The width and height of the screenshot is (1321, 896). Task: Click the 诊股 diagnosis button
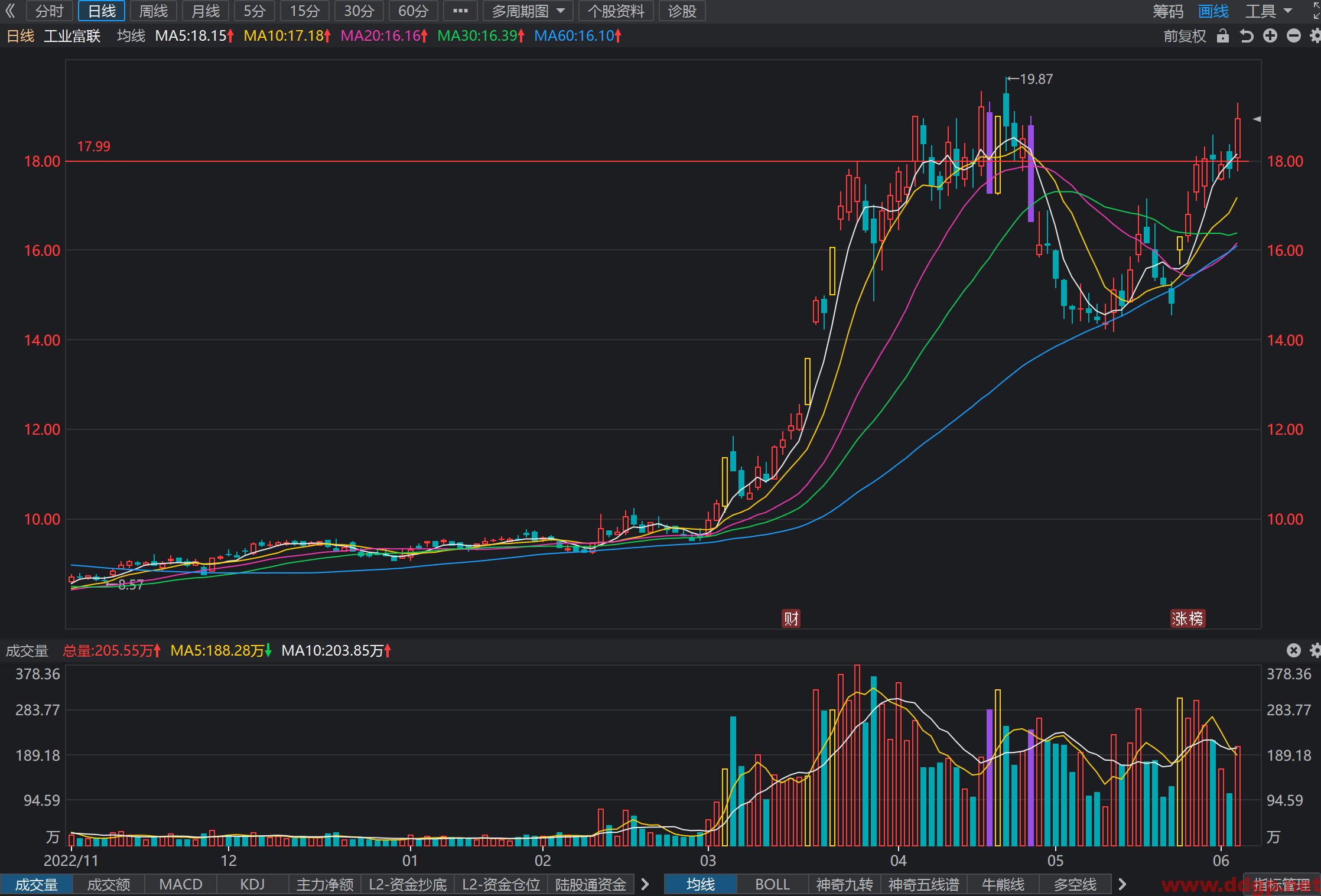(682, 11)
